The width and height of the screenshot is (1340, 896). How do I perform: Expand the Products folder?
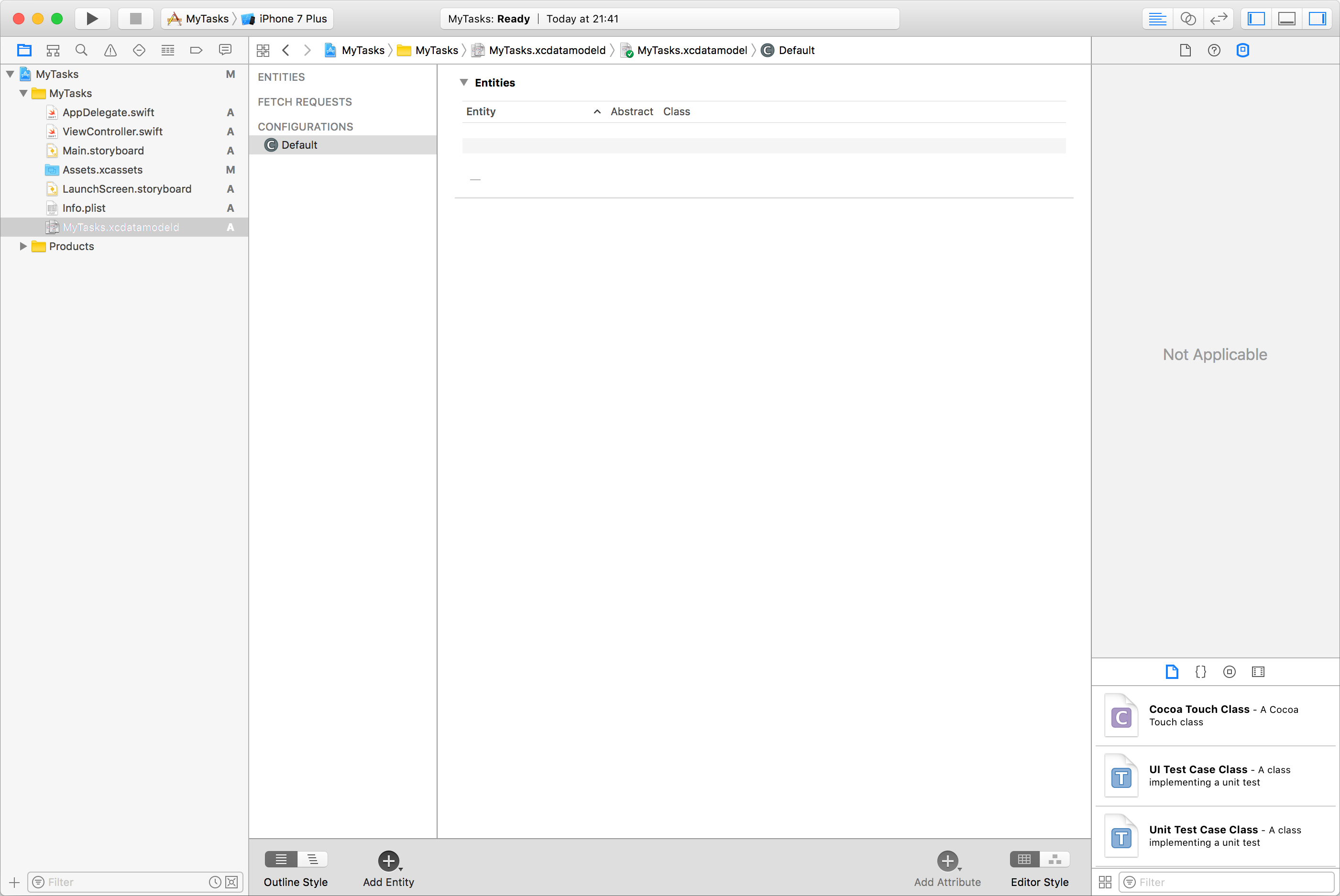(x=23, y=246)
